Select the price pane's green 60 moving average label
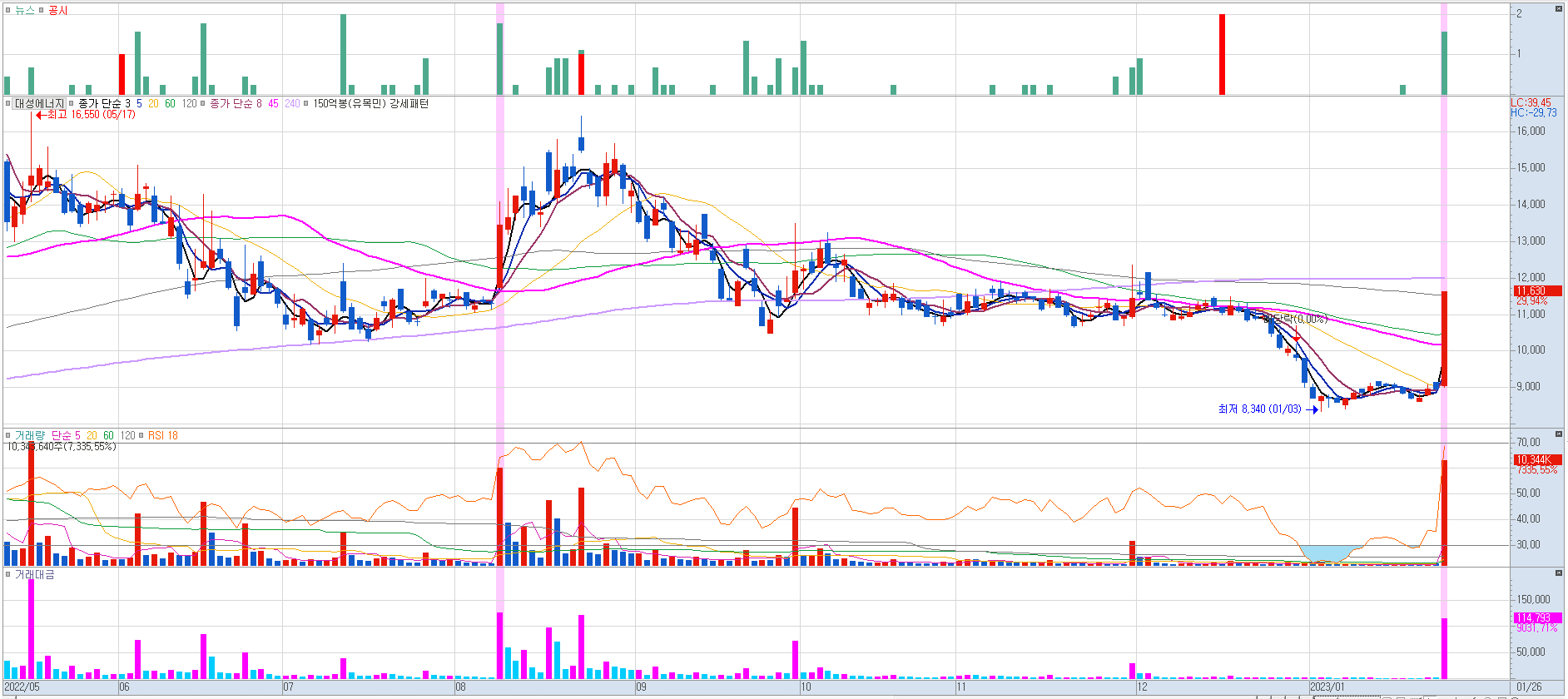The height and width of the screenshot is (699, 1568). point(170,103)
